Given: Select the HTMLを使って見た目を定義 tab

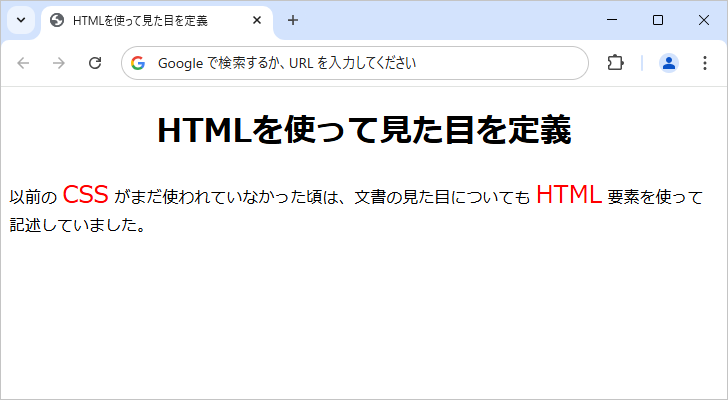Looking at the screenshot, I should pyautogui.click(x=150, y=20).
